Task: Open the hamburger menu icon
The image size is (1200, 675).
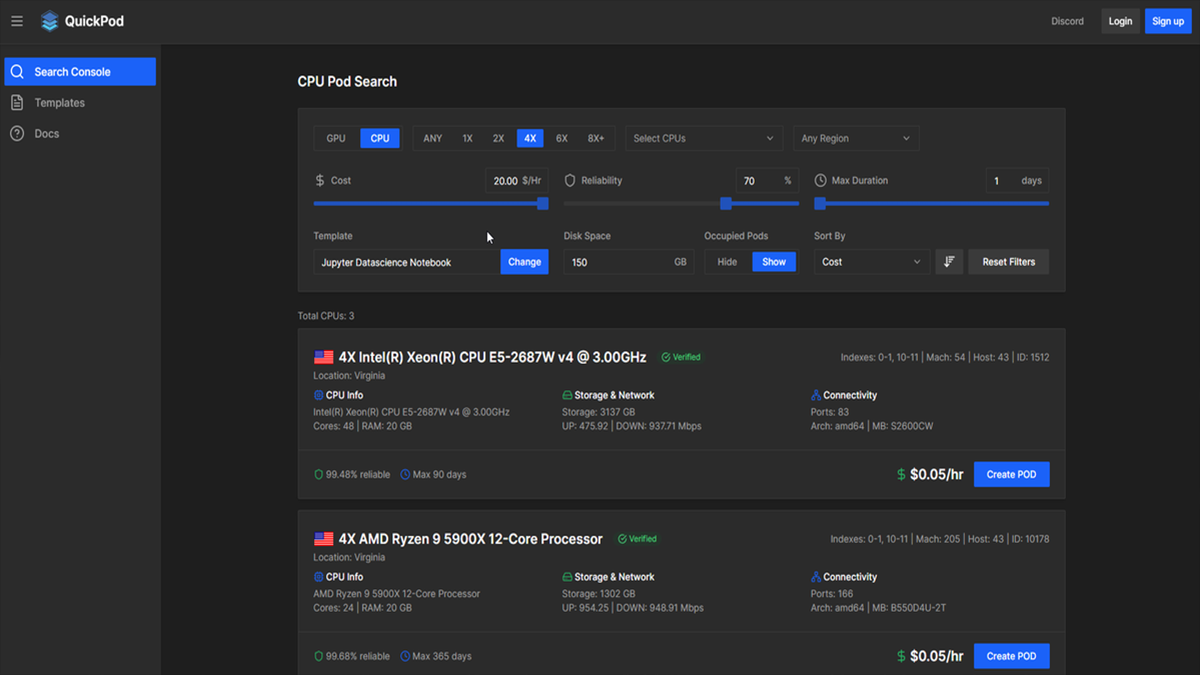Action: click(x=17, y=21)
